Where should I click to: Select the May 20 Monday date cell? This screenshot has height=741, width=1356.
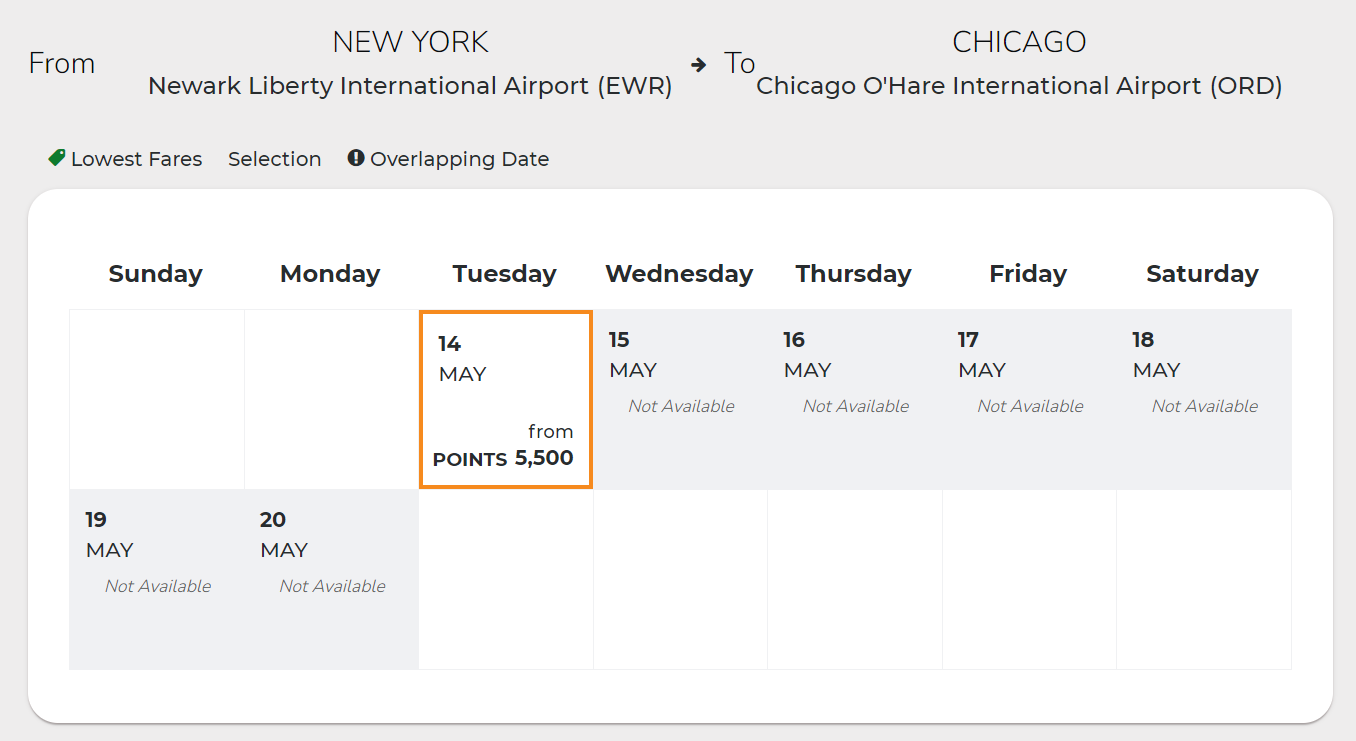click(331, 579)
